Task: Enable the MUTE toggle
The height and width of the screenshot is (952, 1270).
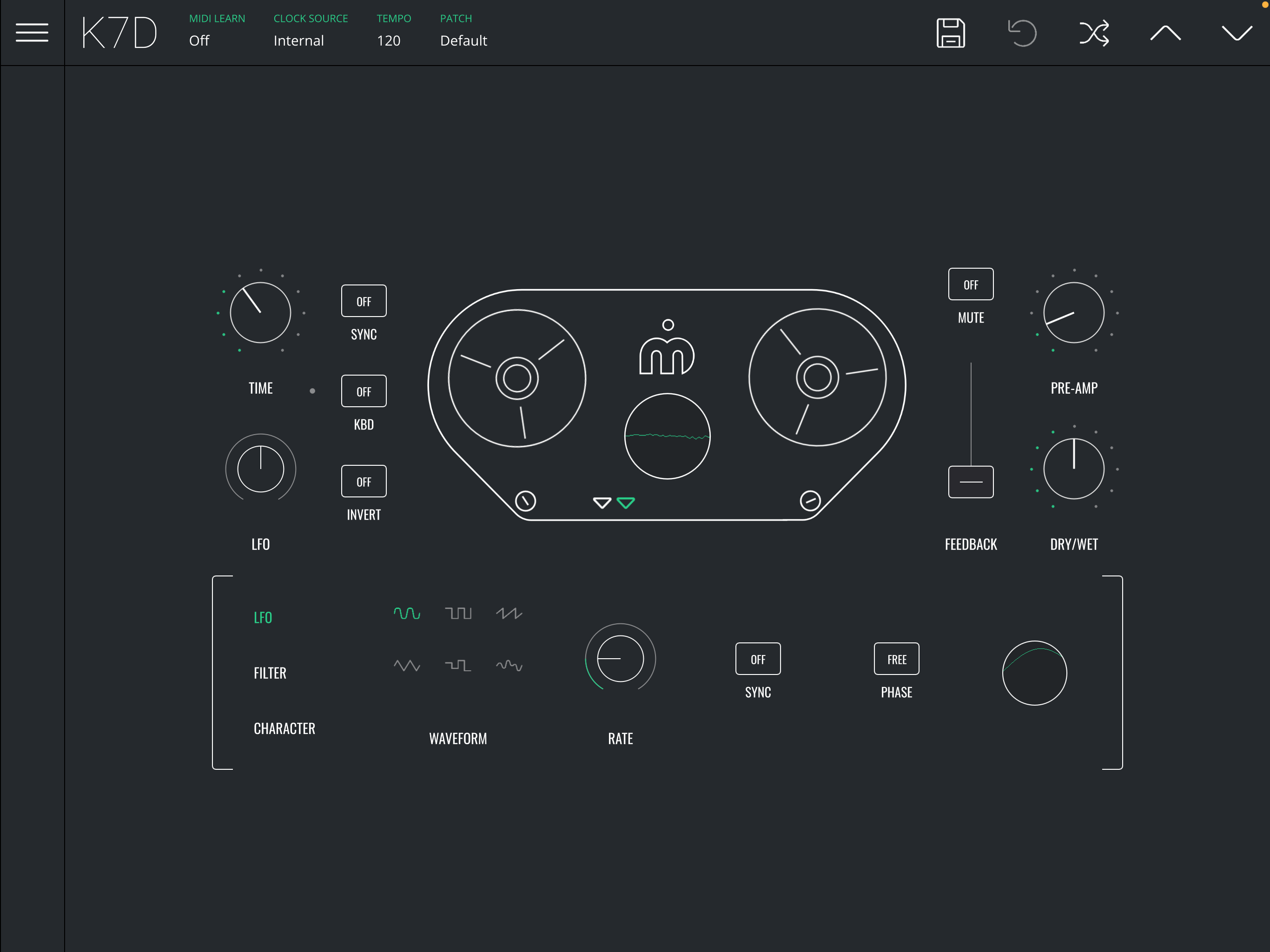Action: tap(970, 284)
